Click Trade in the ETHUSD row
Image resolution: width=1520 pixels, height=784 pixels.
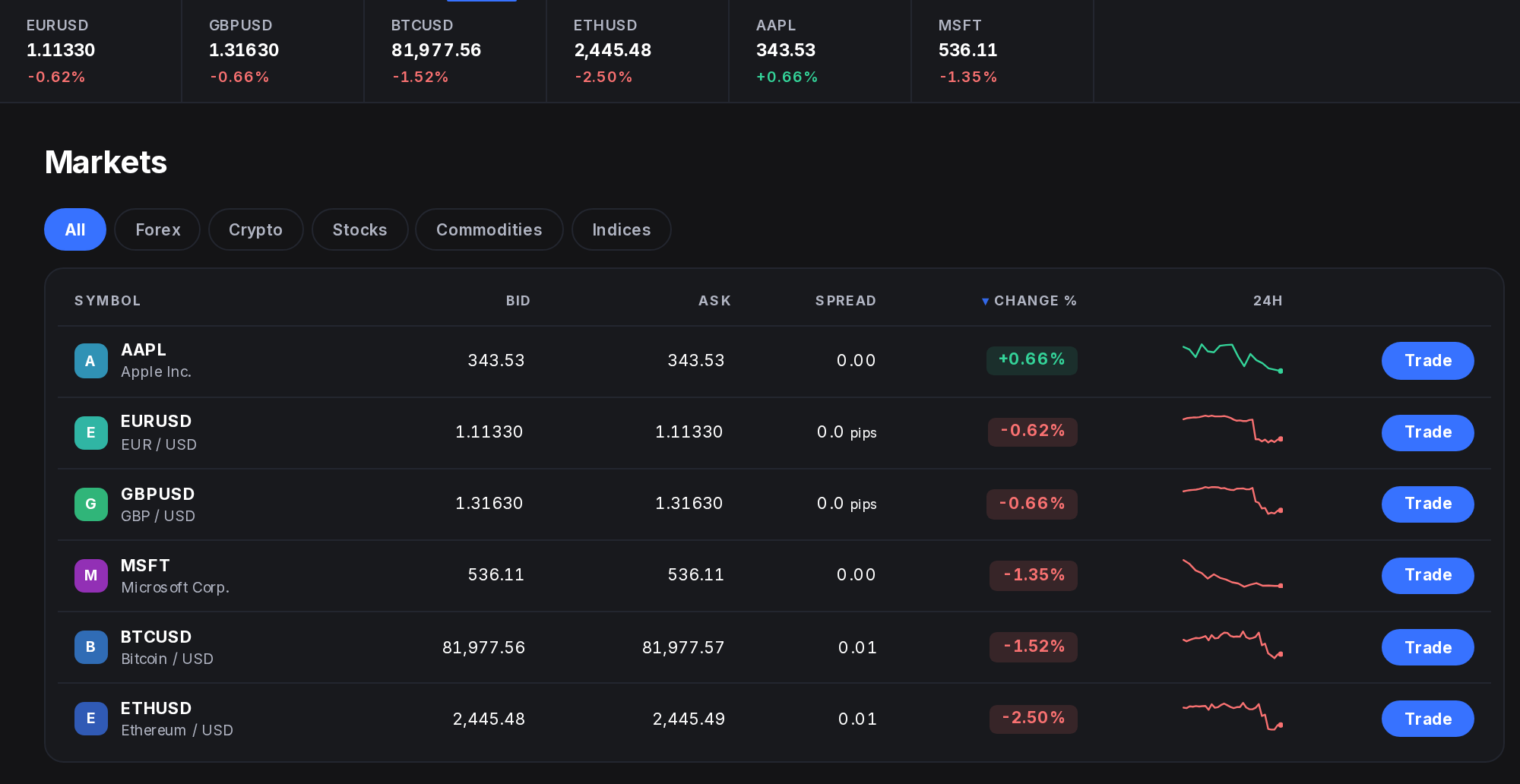pyautogui.click(x=1427, y=719)
